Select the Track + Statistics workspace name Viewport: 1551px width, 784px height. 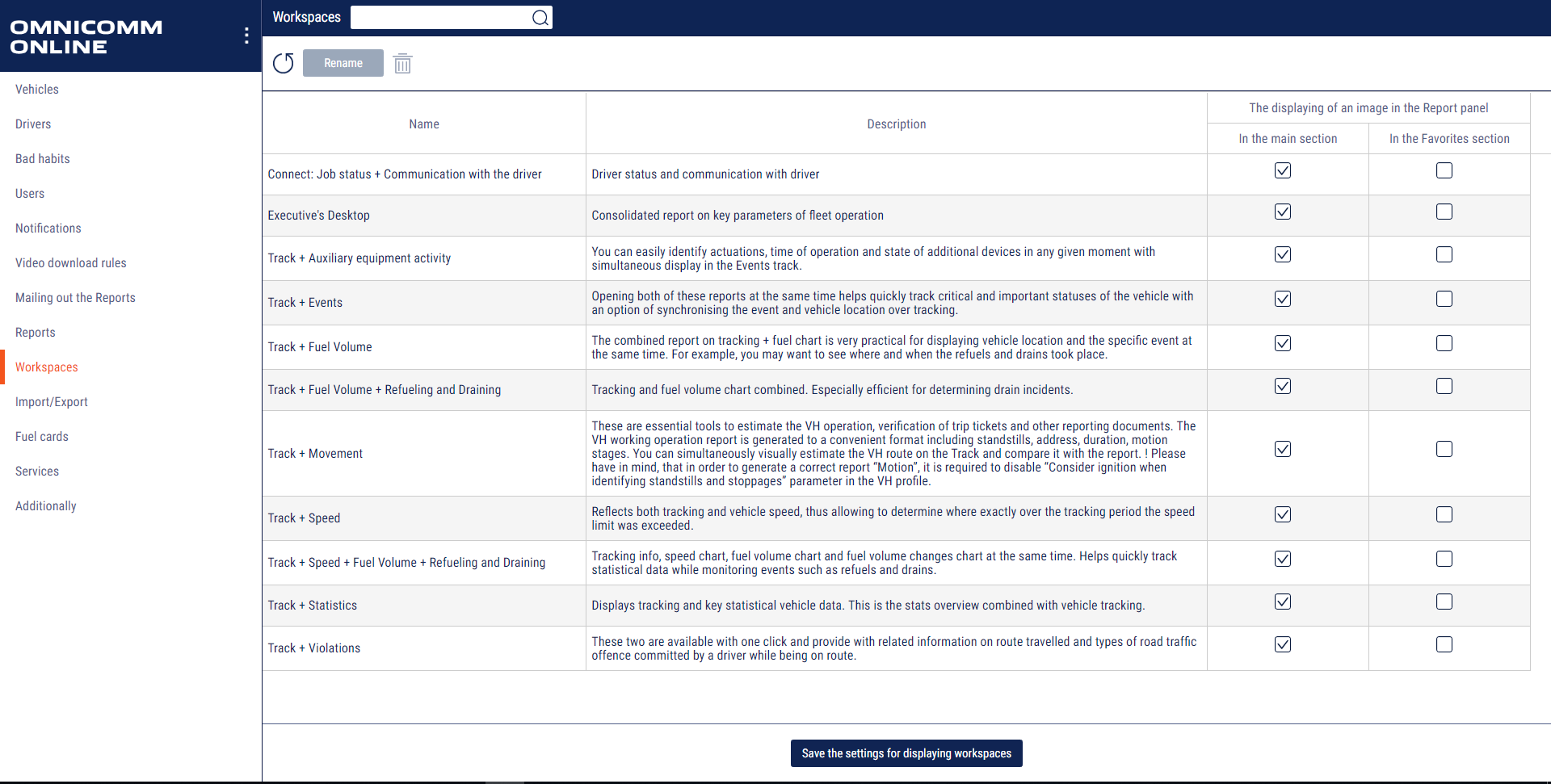point(313,606)
